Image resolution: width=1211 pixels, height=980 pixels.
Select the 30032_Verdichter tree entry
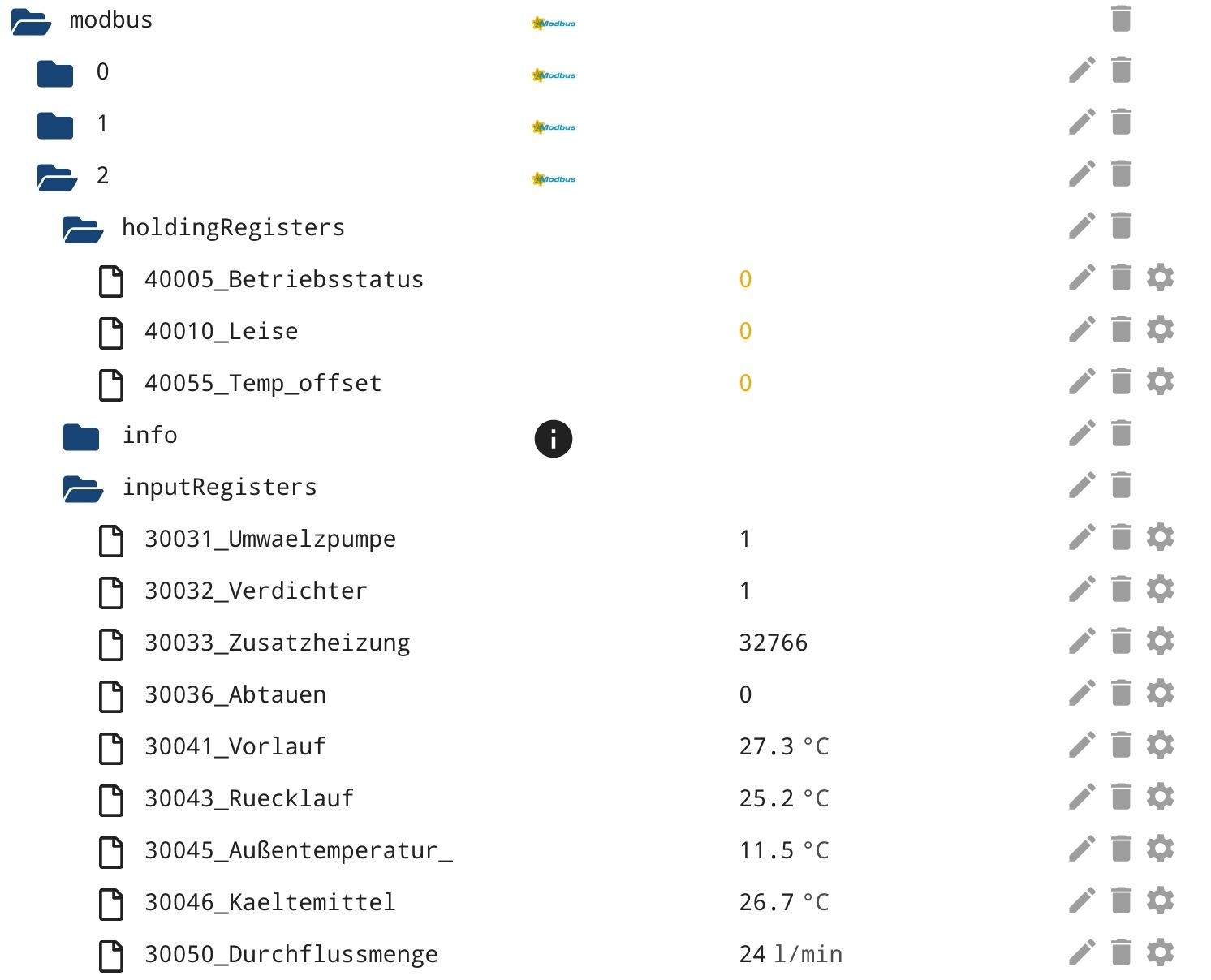(x=255, y=591)
